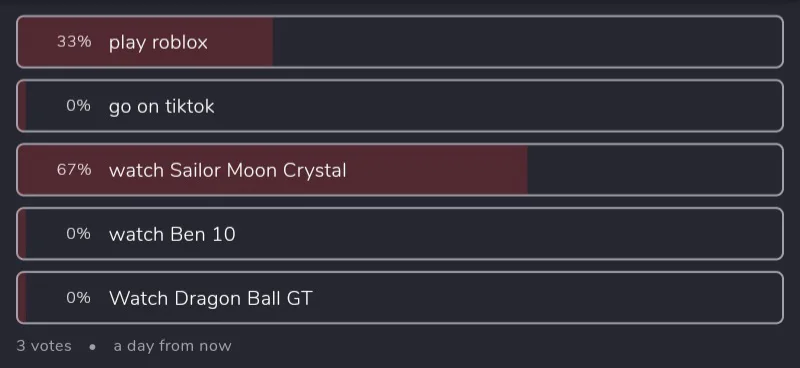Select the go on tiktok poll option
This screenshot has width=800, height=368.
point(400,106)
